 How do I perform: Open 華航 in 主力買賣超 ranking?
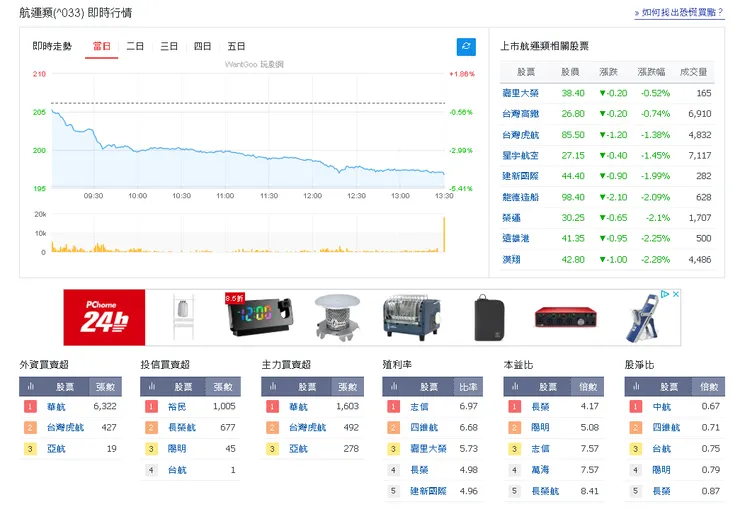[x=298, y=407]
